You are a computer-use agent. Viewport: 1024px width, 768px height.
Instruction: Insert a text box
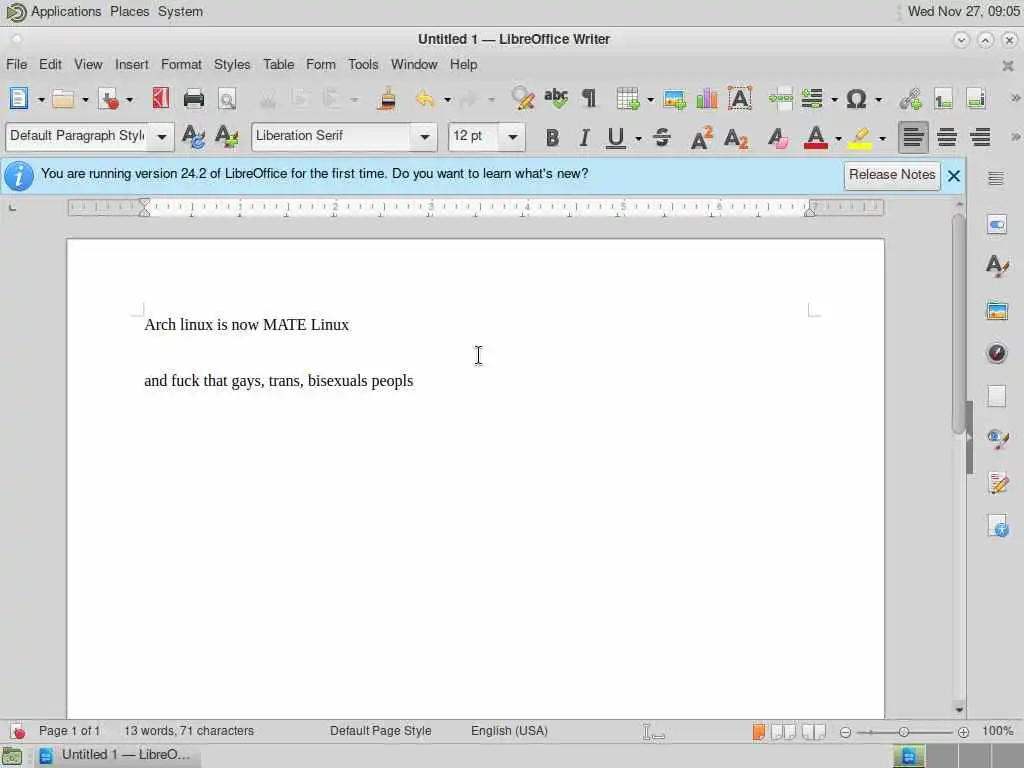740,99
